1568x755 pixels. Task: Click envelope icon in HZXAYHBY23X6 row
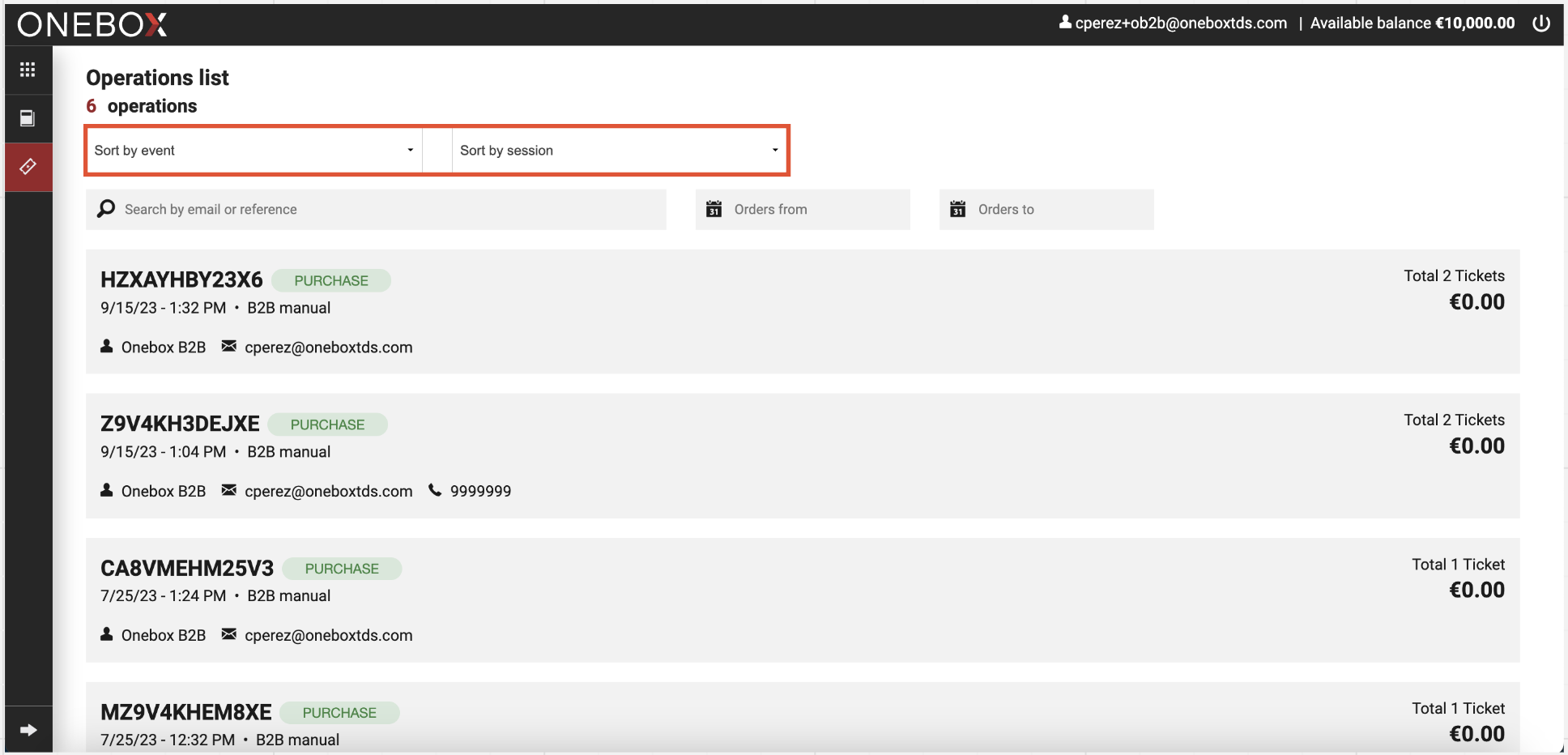coord(229,346)
